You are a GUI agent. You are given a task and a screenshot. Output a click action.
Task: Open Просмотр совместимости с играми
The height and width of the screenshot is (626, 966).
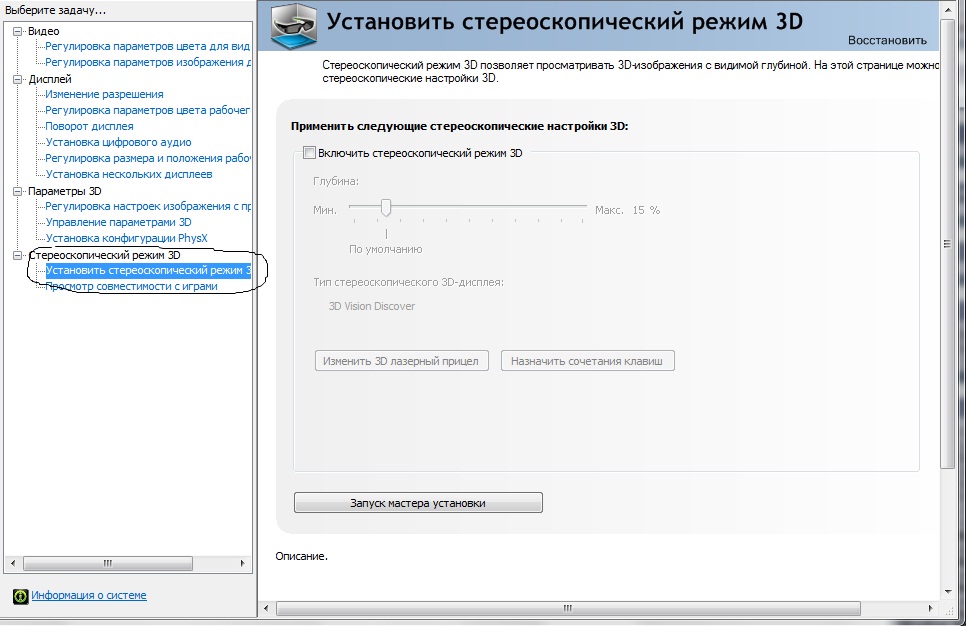tap(131, 287)
